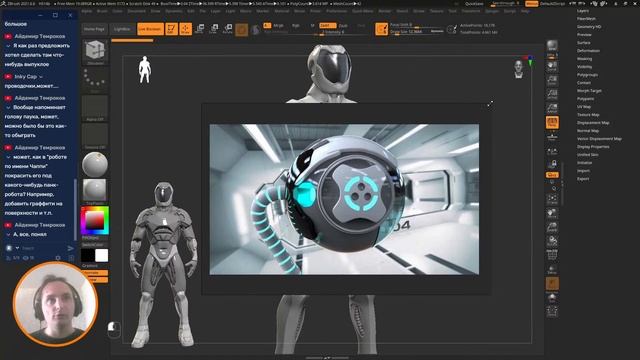
Task: Expand the Layers subpalette
Action: pyautogui.click(x=583, y=11)
